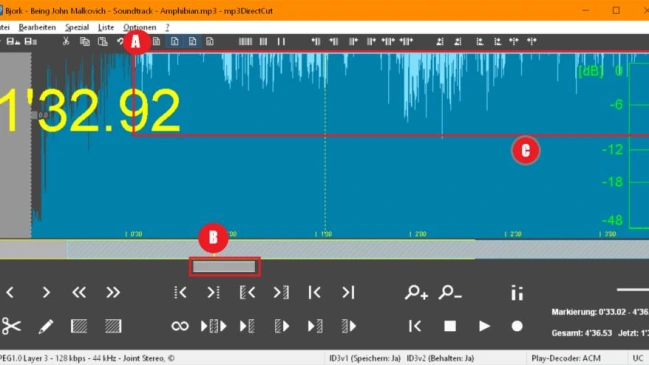
Task: Jump to file end with solid-bar right arrow
Action: [x=348, y=293]
